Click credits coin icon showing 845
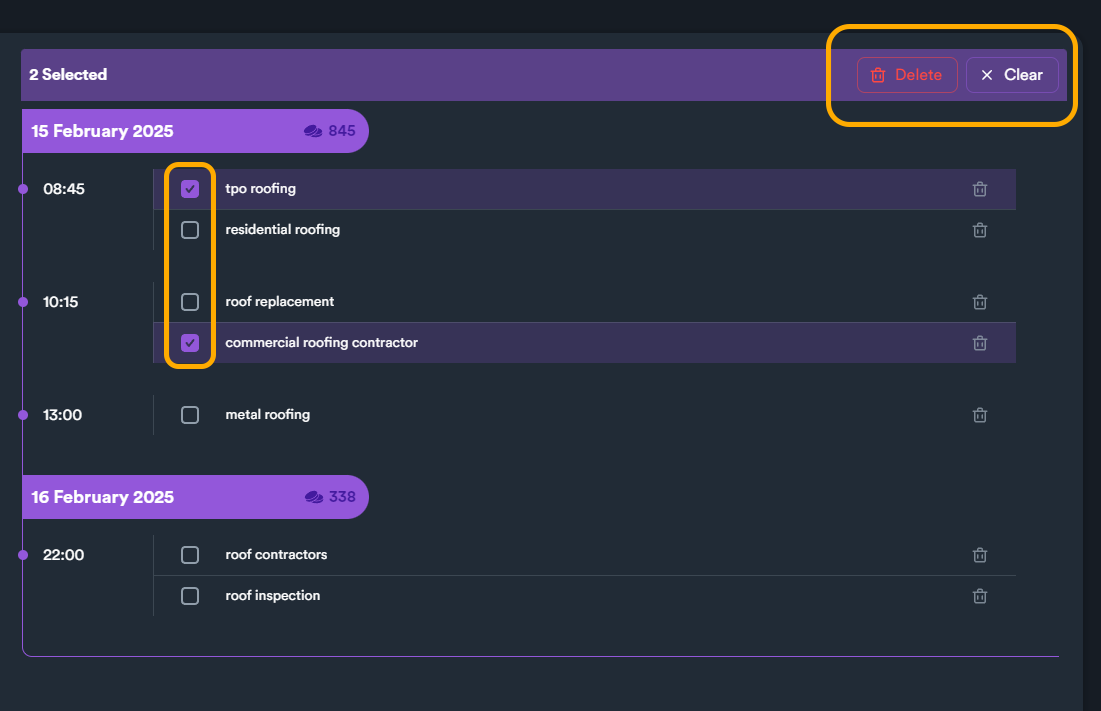Screen dimensions: 1101x711 click(313, 131)
